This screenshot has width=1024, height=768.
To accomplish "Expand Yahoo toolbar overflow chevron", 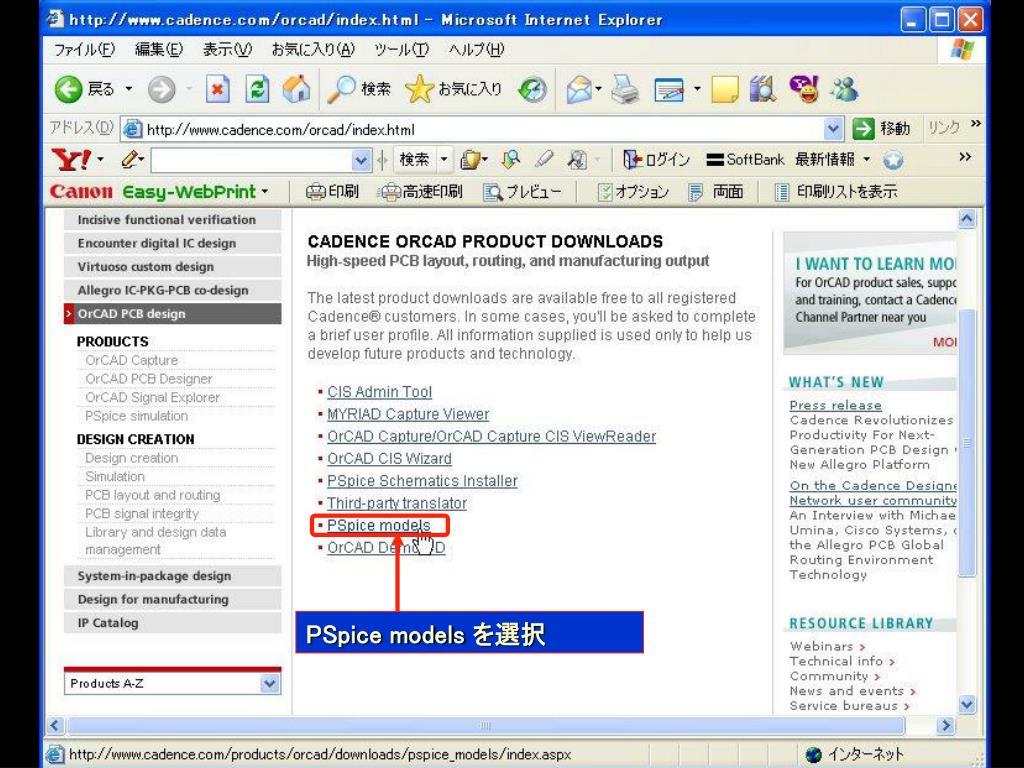I will tap(965, 157).
